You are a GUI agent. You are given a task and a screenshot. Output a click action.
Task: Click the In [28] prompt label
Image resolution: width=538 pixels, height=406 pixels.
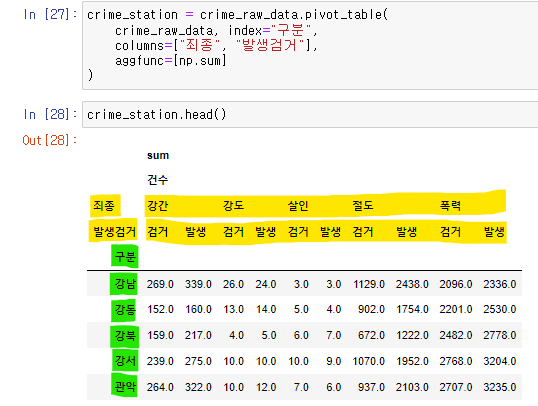click(50, 114)
